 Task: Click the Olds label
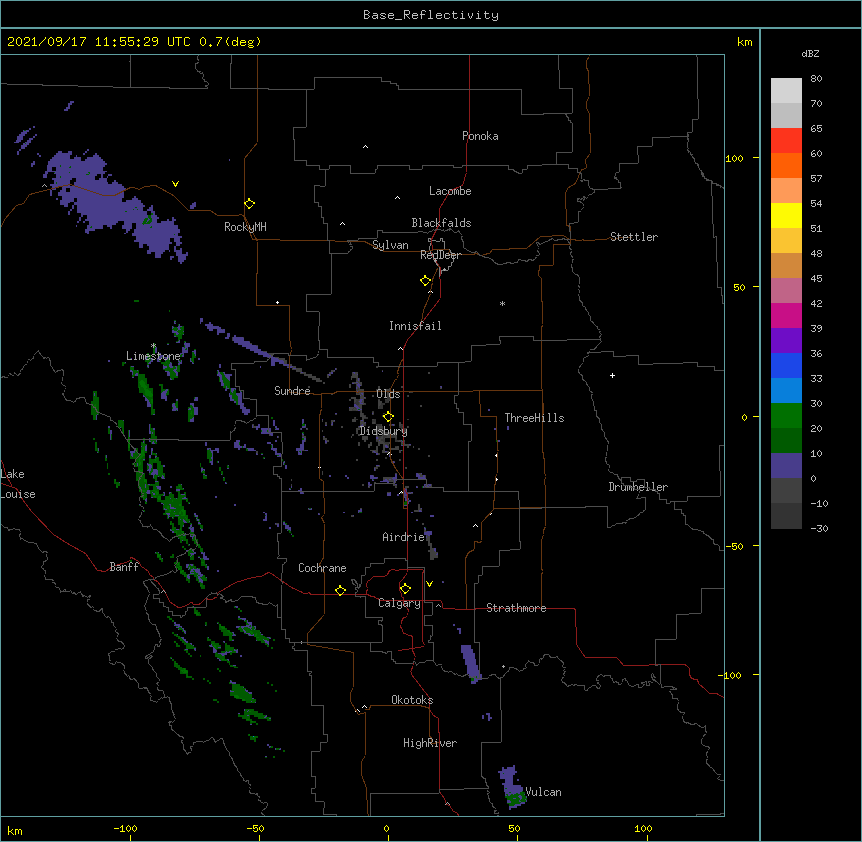[x=388, y=394]
